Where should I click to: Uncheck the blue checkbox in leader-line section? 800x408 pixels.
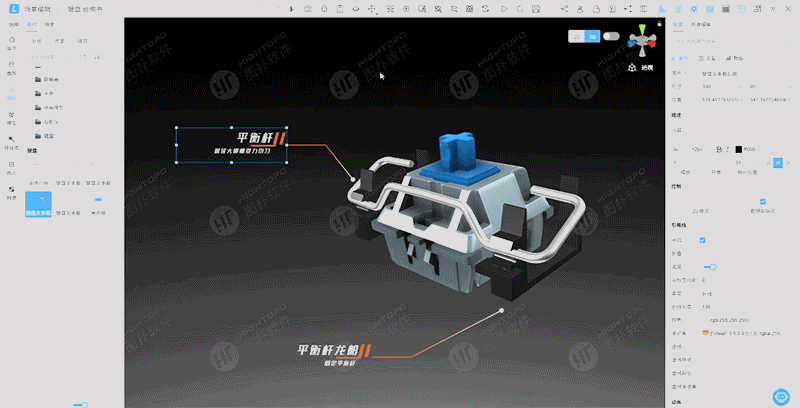[x=703, y=240]
